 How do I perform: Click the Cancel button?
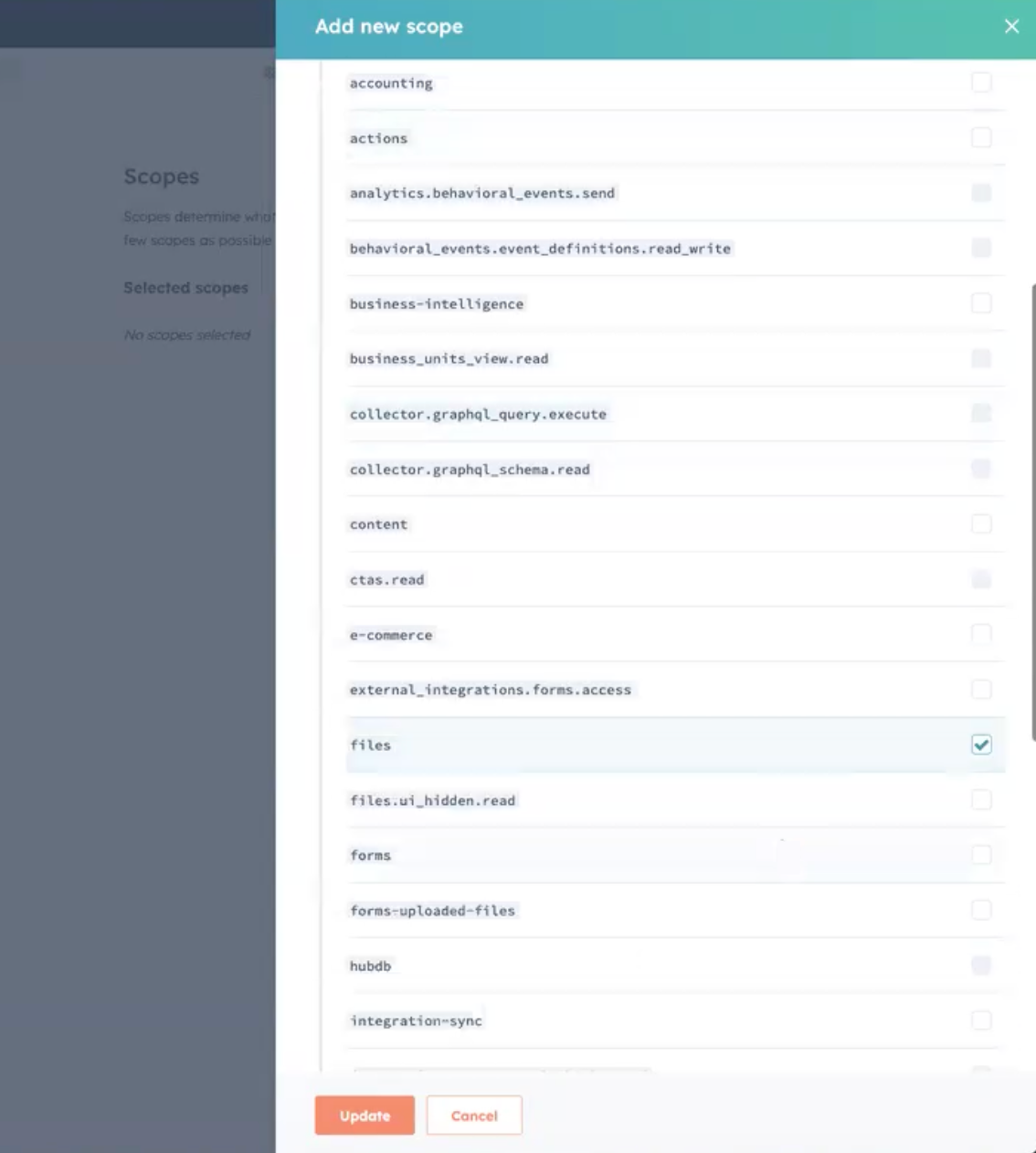click(x=474, y=1116)
